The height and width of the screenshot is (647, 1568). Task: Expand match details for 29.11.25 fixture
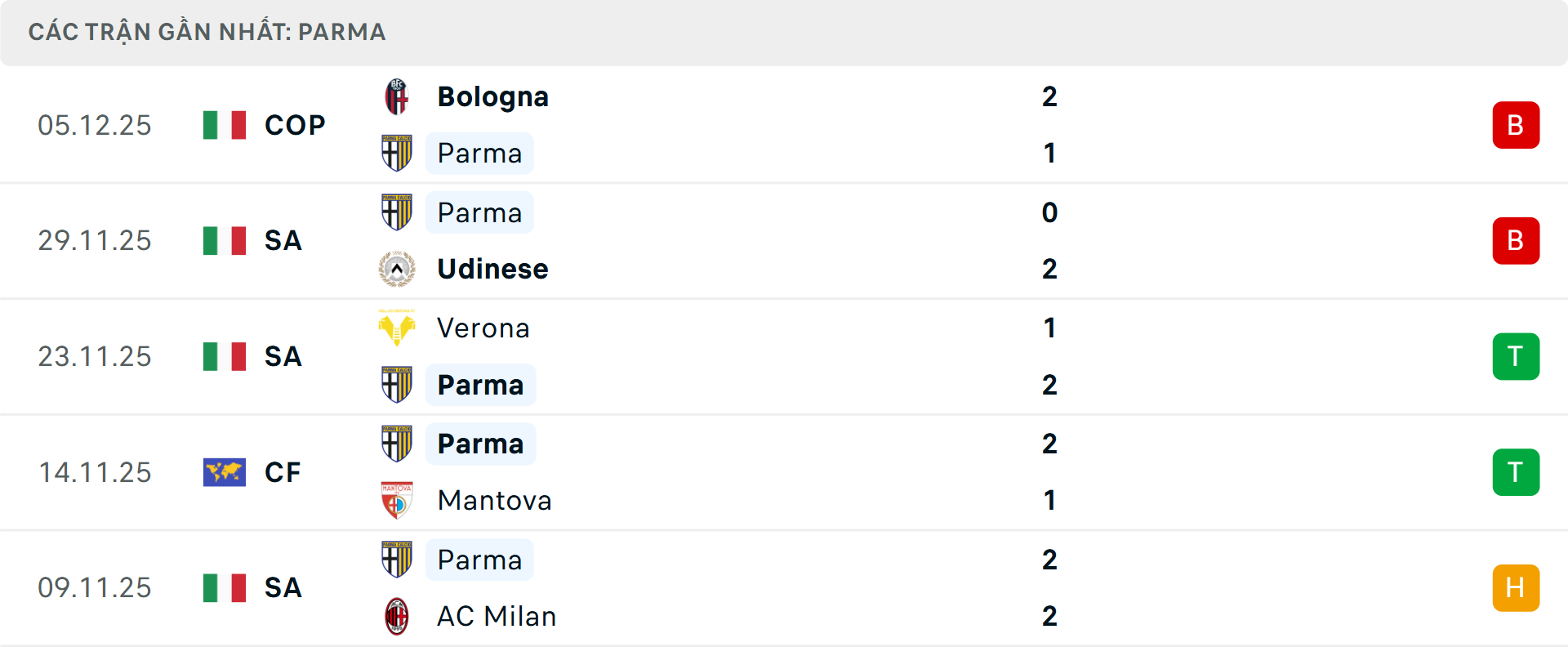(x=784, y=240)
